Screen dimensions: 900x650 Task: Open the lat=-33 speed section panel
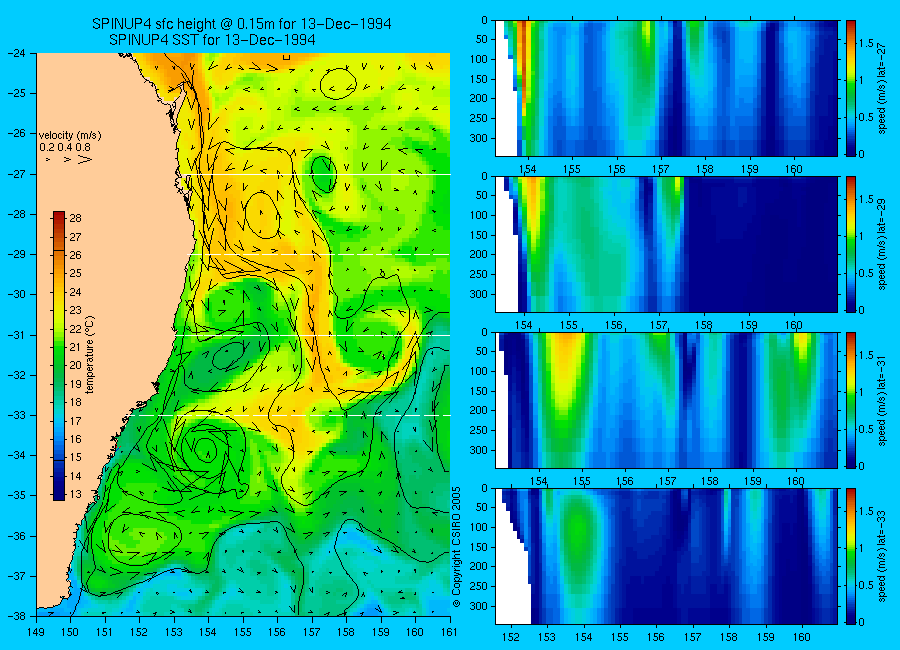coord(666,556)
